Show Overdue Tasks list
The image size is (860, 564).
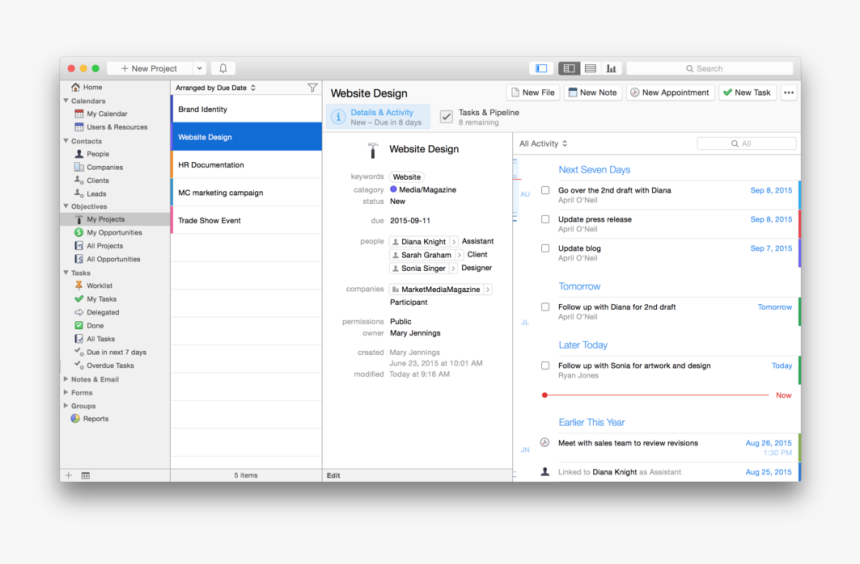pos(104,365)
